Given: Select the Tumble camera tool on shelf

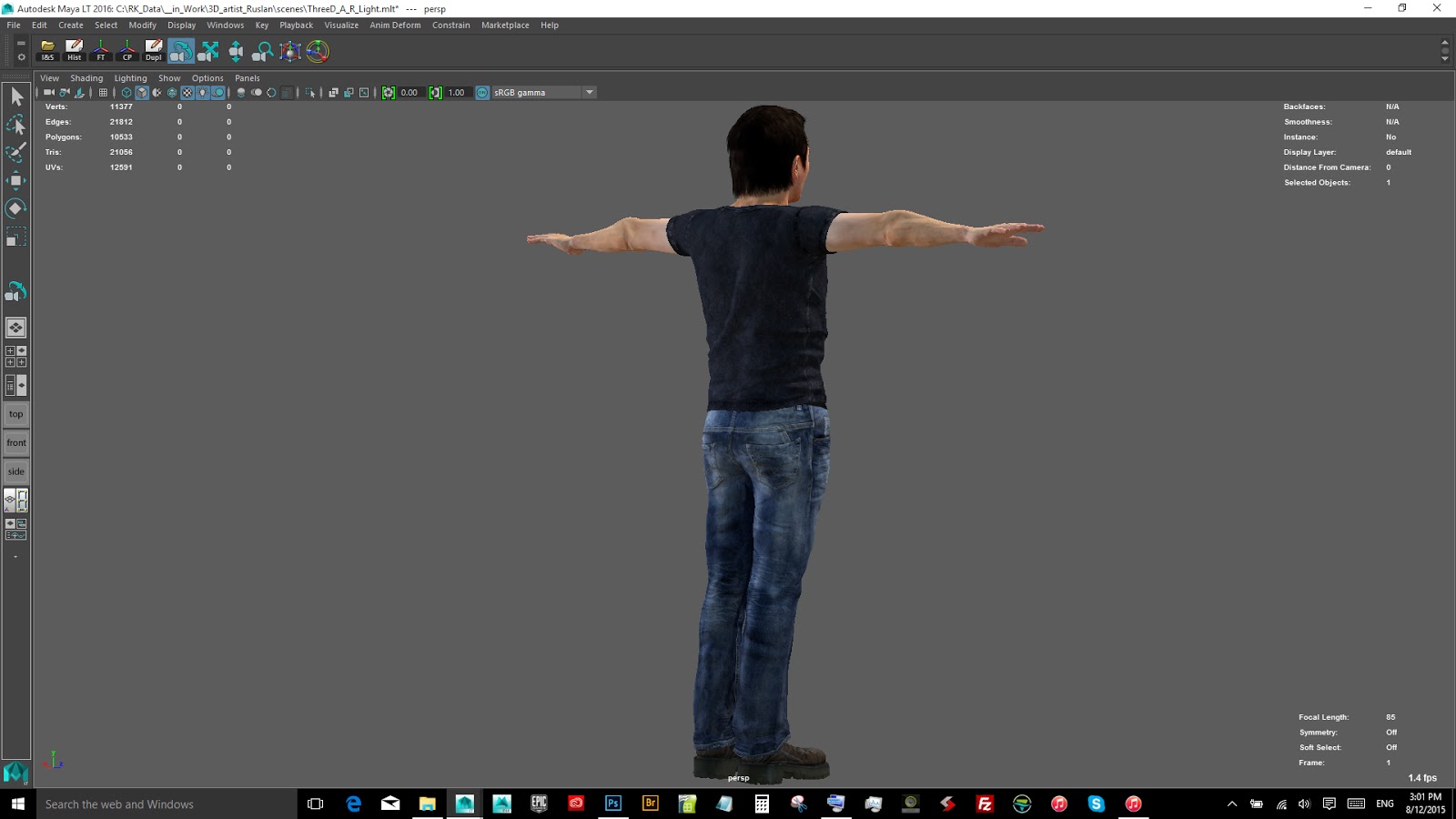Looking at the screenshot, I should pyautogui.click(x=181, y=51).
